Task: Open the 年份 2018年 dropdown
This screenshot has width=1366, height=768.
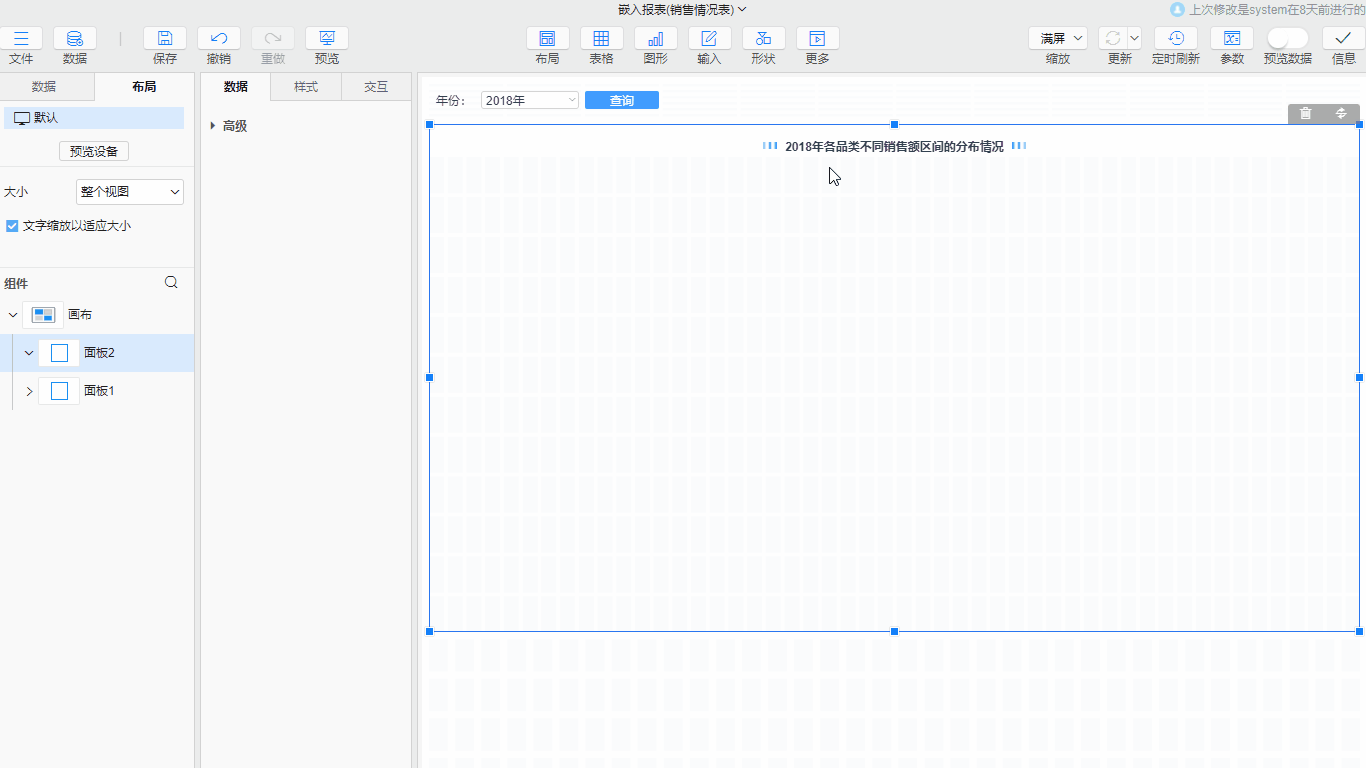Action: [x=529, y=100]
